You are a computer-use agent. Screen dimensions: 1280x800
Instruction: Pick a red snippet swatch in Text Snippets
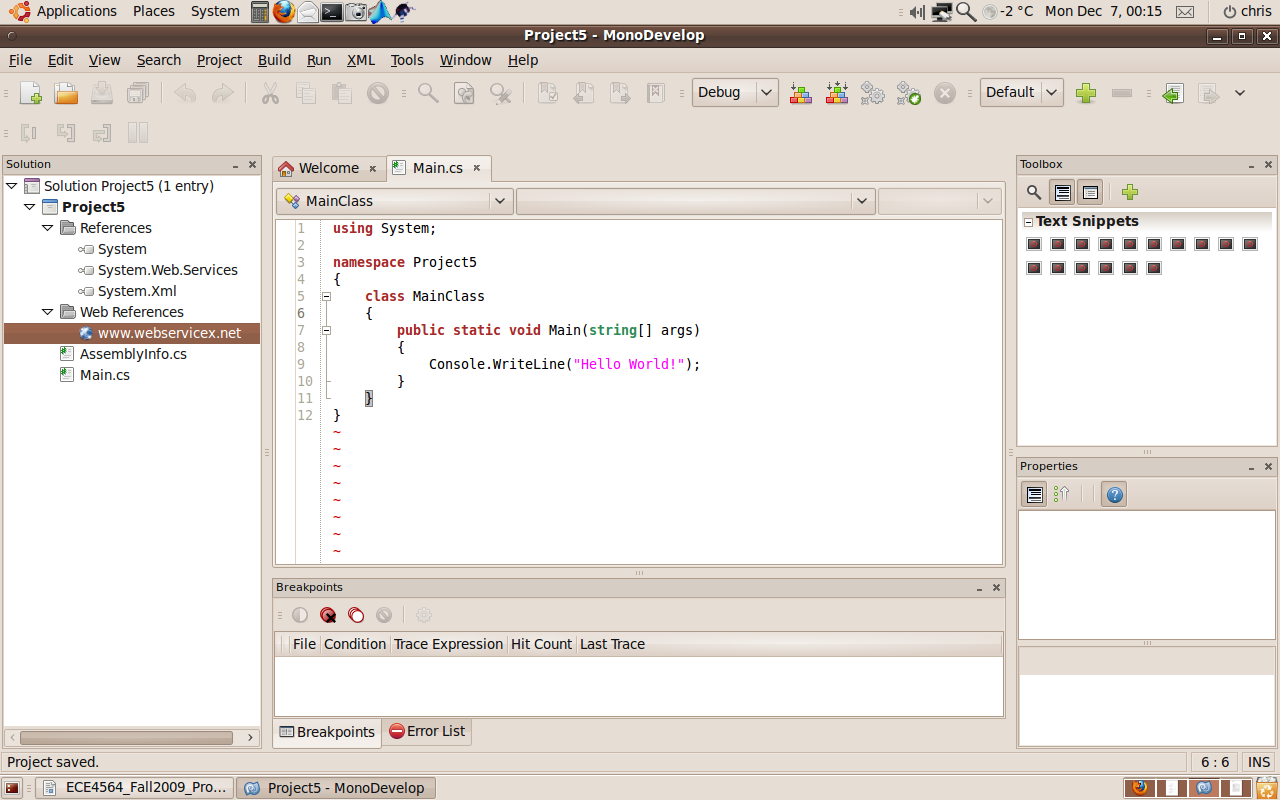pyautogui.click(x=1033, y=243)
